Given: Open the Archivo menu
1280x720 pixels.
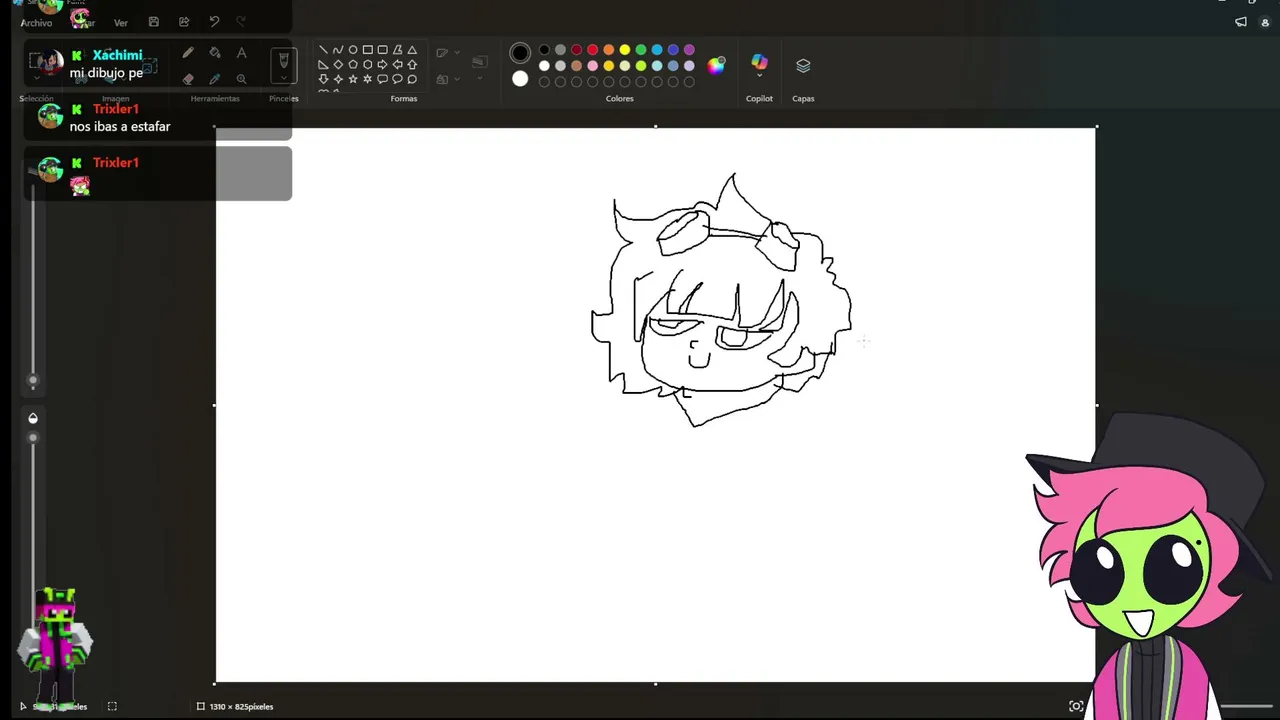Looking at the screenshot, I should (x=36, y=22).
